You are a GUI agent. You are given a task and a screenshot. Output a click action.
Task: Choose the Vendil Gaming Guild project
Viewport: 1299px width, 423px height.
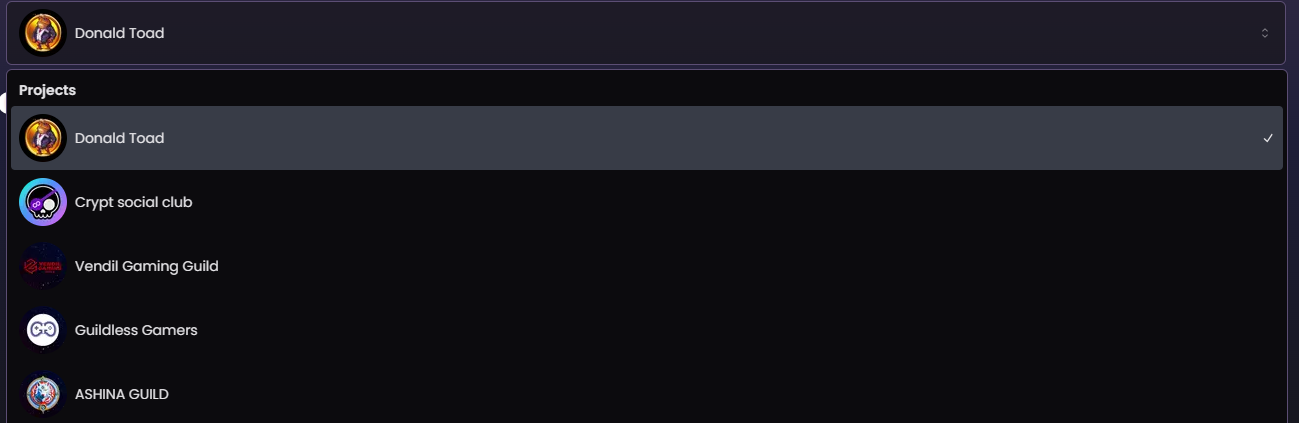647,266
